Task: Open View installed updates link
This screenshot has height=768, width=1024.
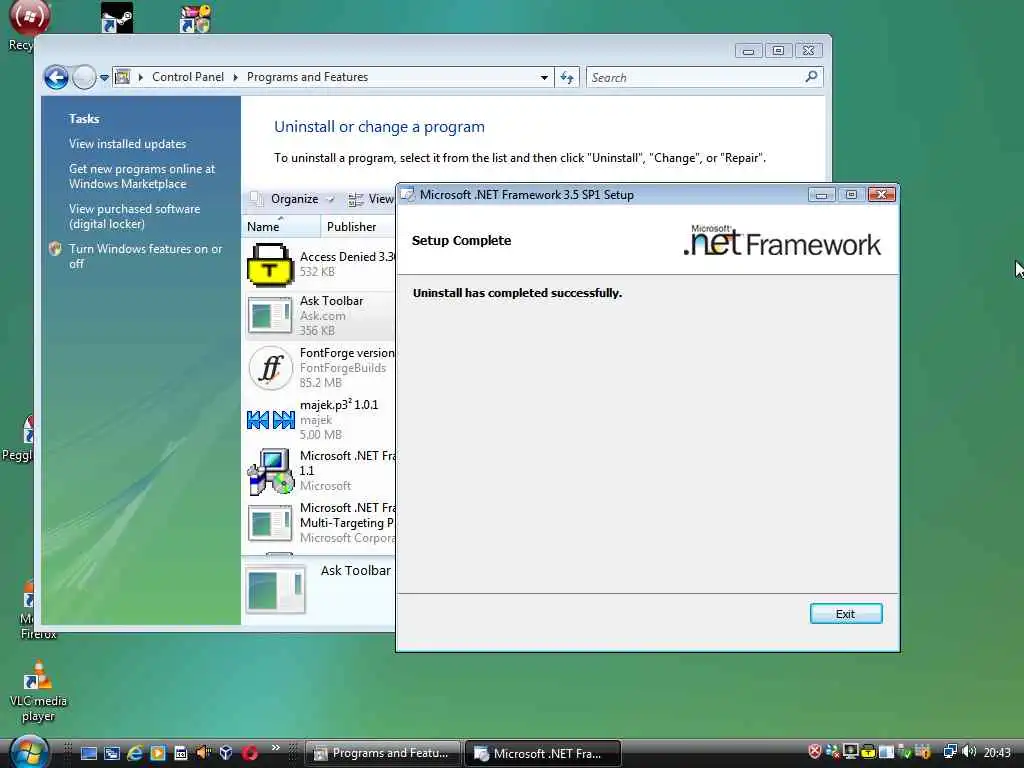Action: (127, 144)
